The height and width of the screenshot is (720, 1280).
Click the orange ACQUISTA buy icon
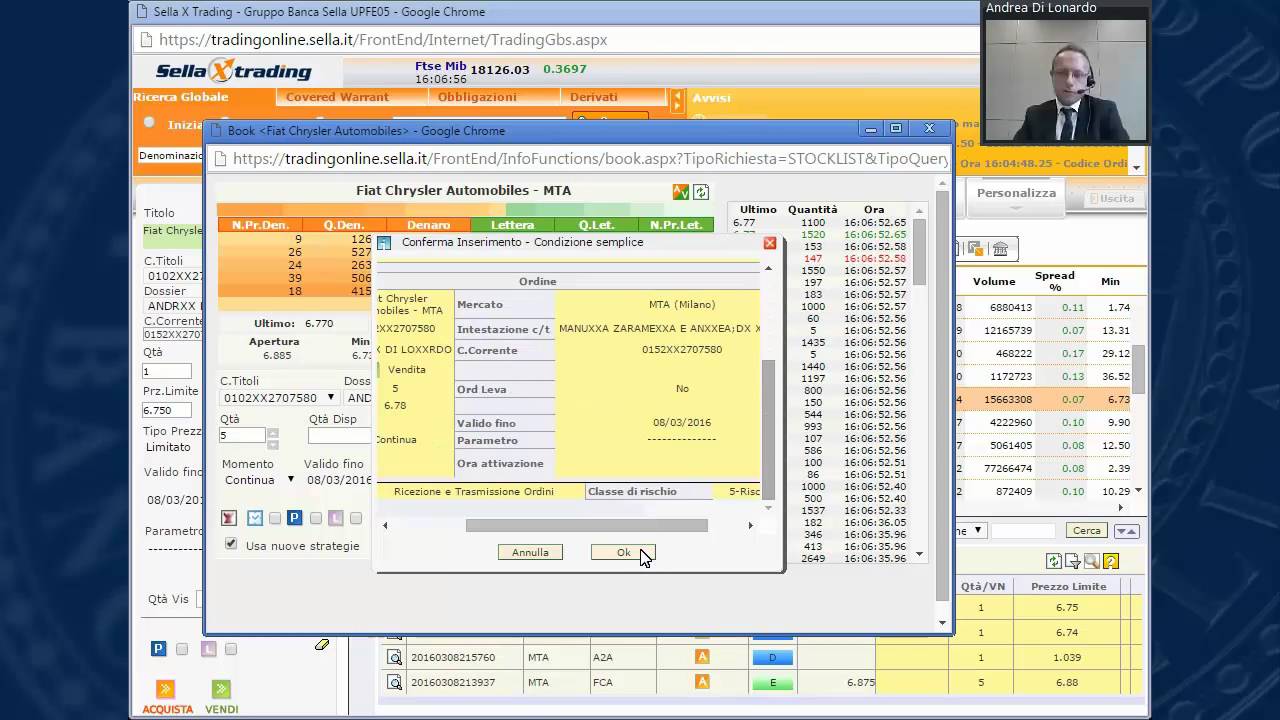(166, 689)
